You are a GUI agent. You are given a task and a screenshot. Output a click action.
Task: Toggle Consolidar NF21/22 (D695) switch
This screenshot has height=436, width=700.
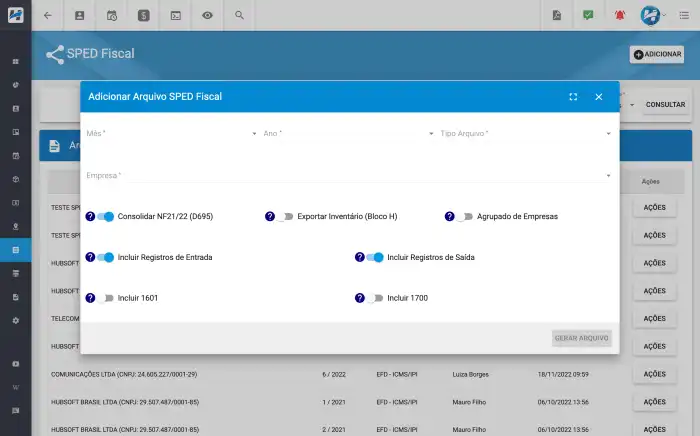(106, 216)
